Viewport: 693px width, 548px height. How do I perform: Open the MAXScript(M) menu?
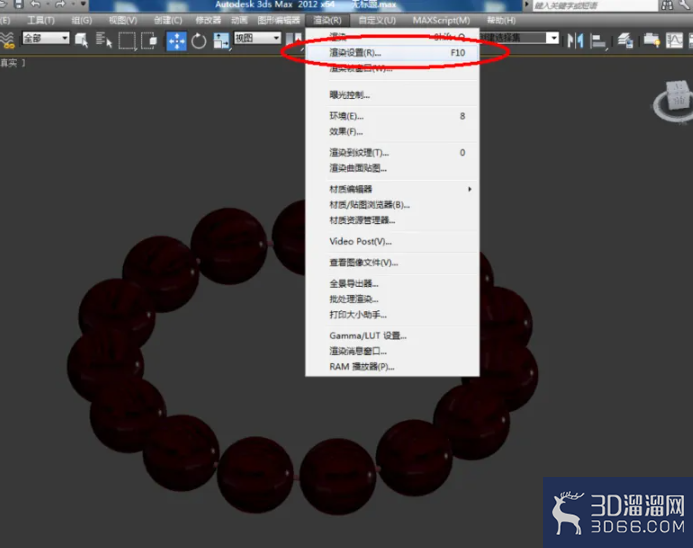pos(442,20)
